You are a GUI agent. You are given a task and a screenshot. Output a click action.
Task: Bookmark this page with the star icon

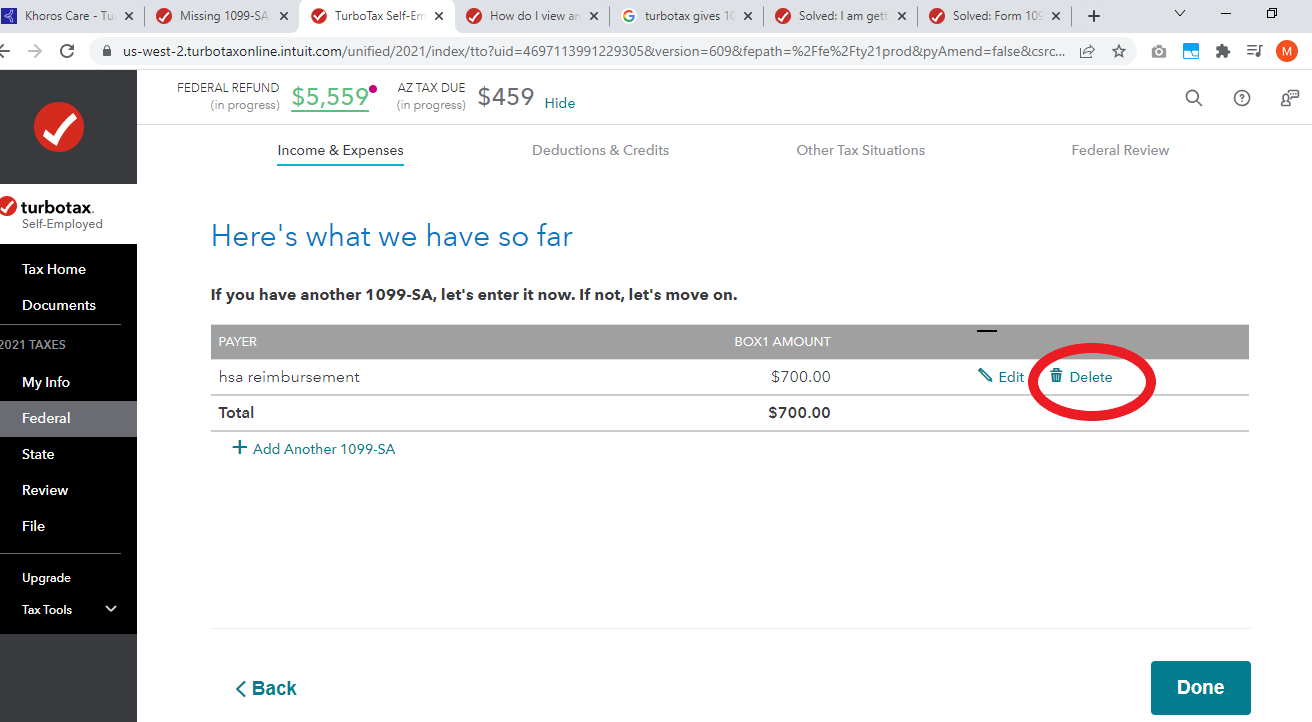click(1119, 51)
